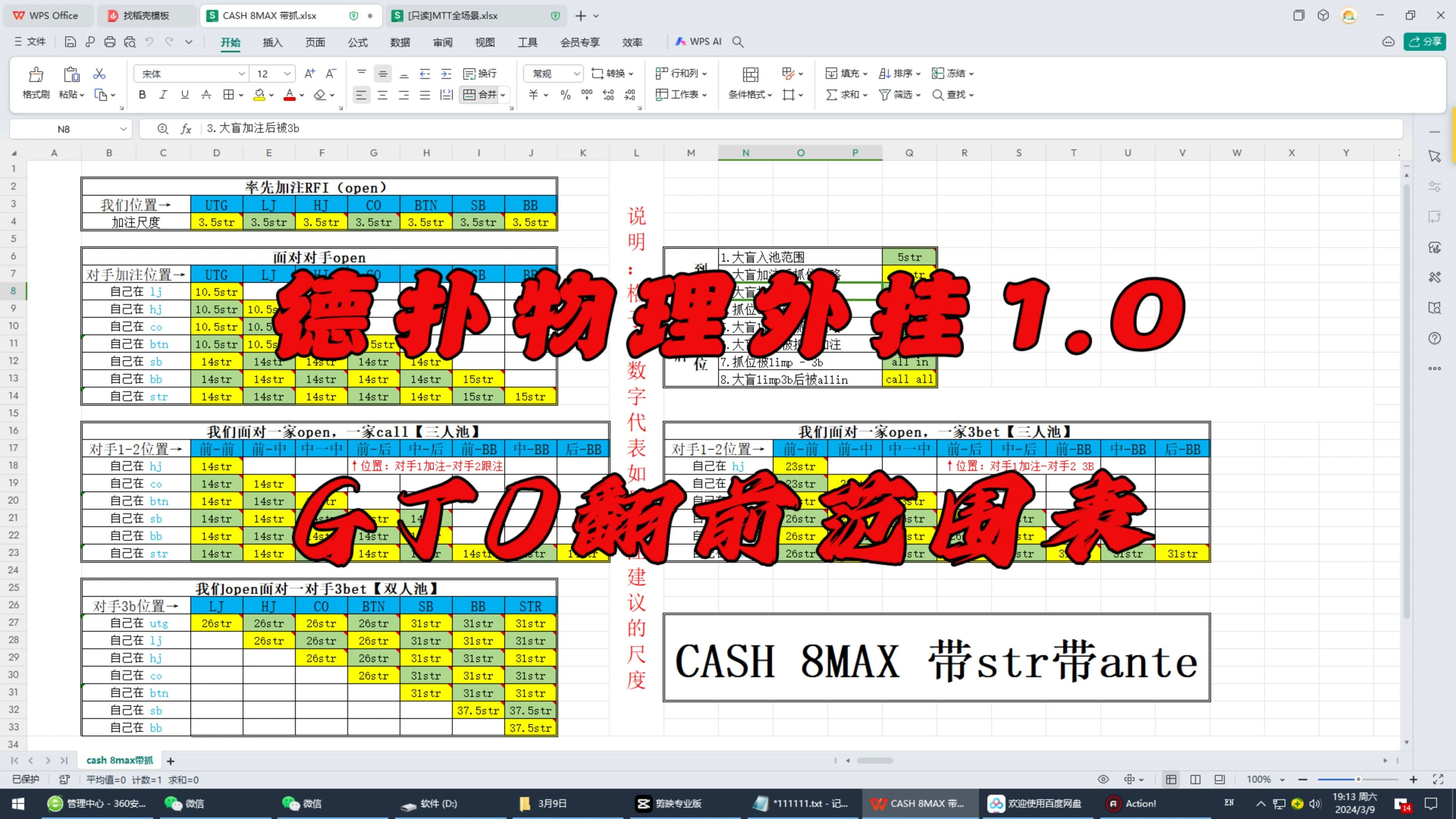Click the print icon in quick access bar
This screenshot has height=819, width=1456.
coord(110,42)
